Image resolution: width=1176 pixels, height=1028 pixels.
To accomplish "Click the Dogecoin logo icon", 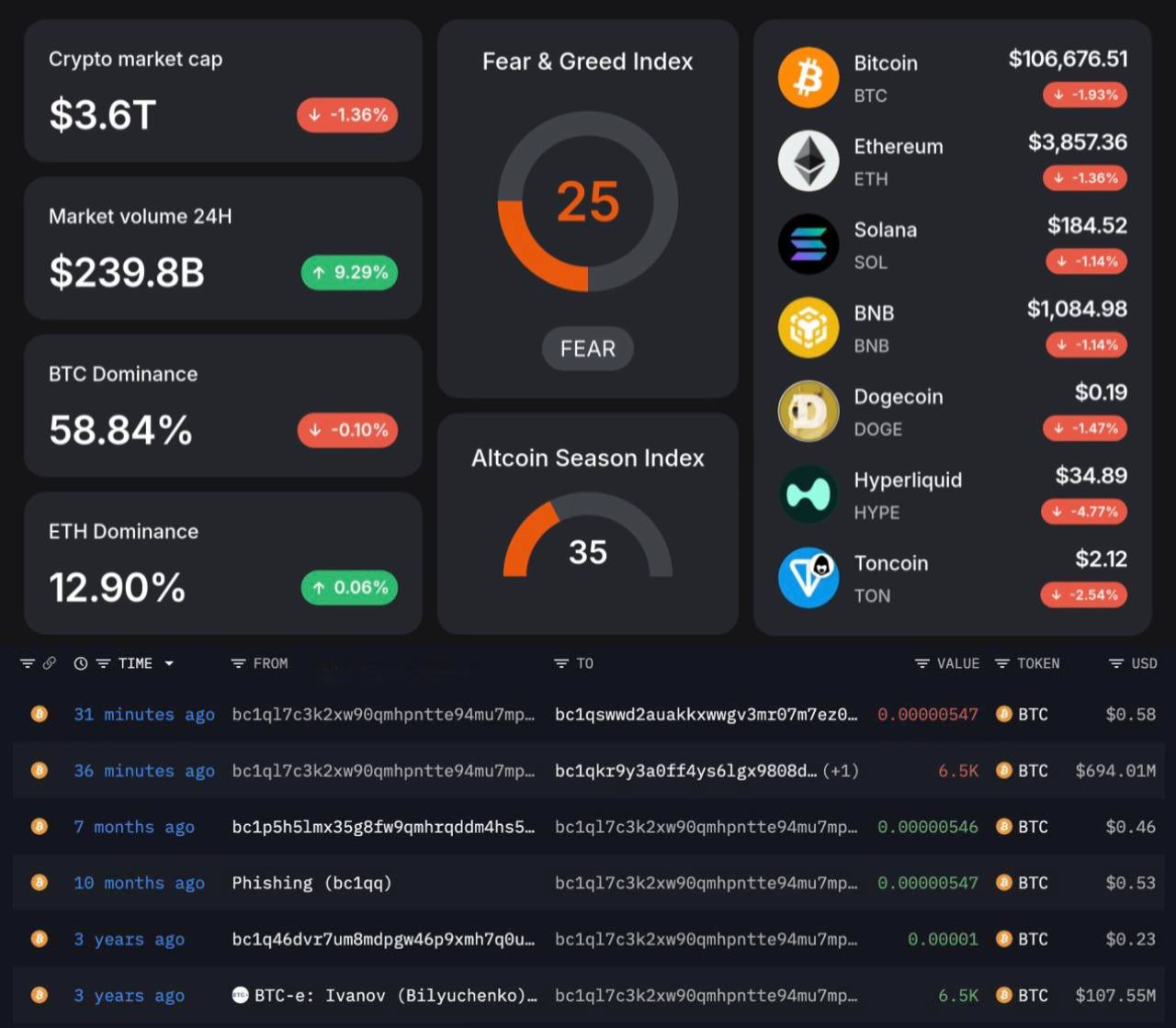I will point(808,412).
